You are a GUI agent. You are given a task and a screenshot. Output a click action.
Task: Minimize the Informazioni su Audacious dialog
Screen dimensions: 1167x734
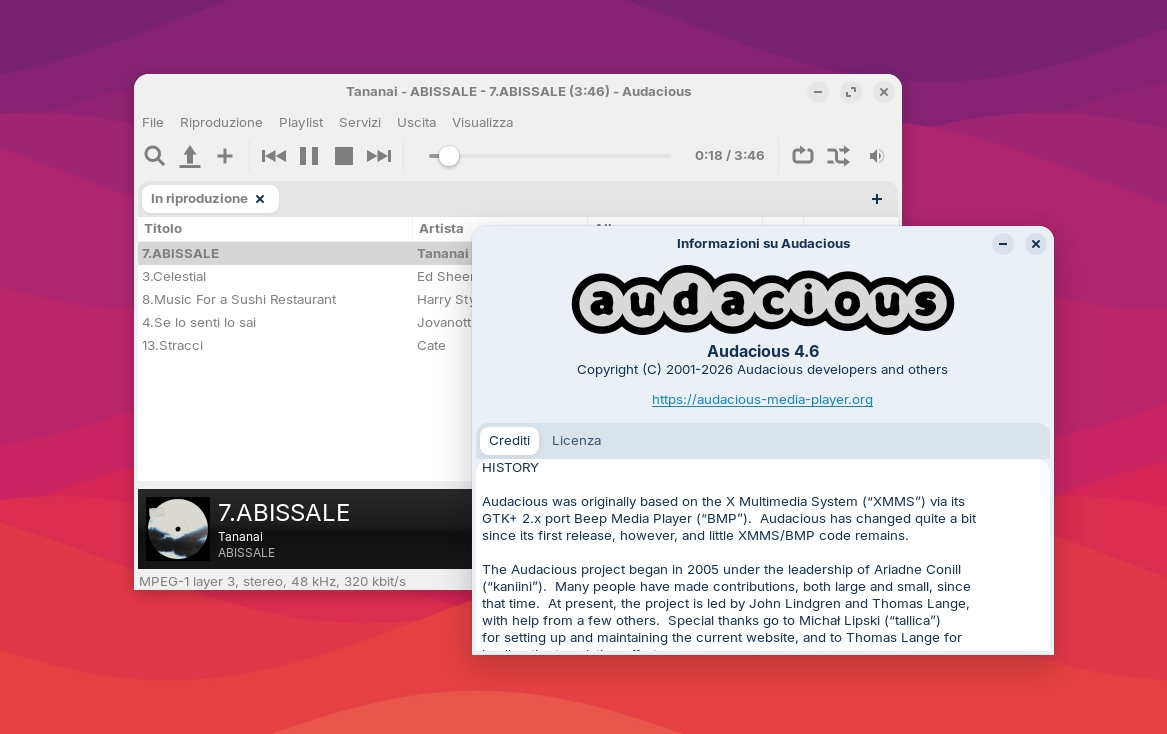coord(1003,243)
